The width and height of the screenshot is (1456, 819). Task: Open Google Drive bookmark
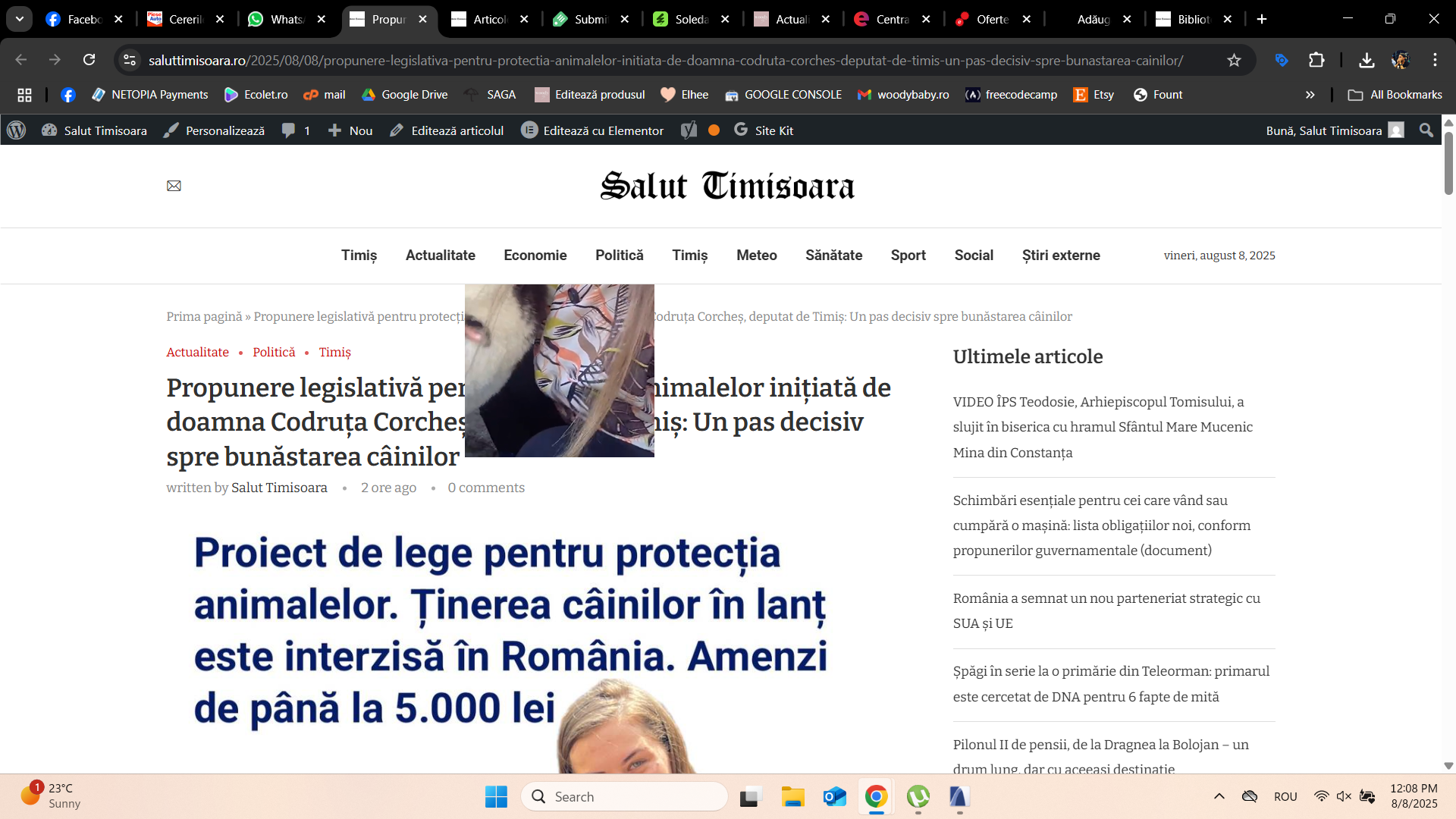coord(405,95)
